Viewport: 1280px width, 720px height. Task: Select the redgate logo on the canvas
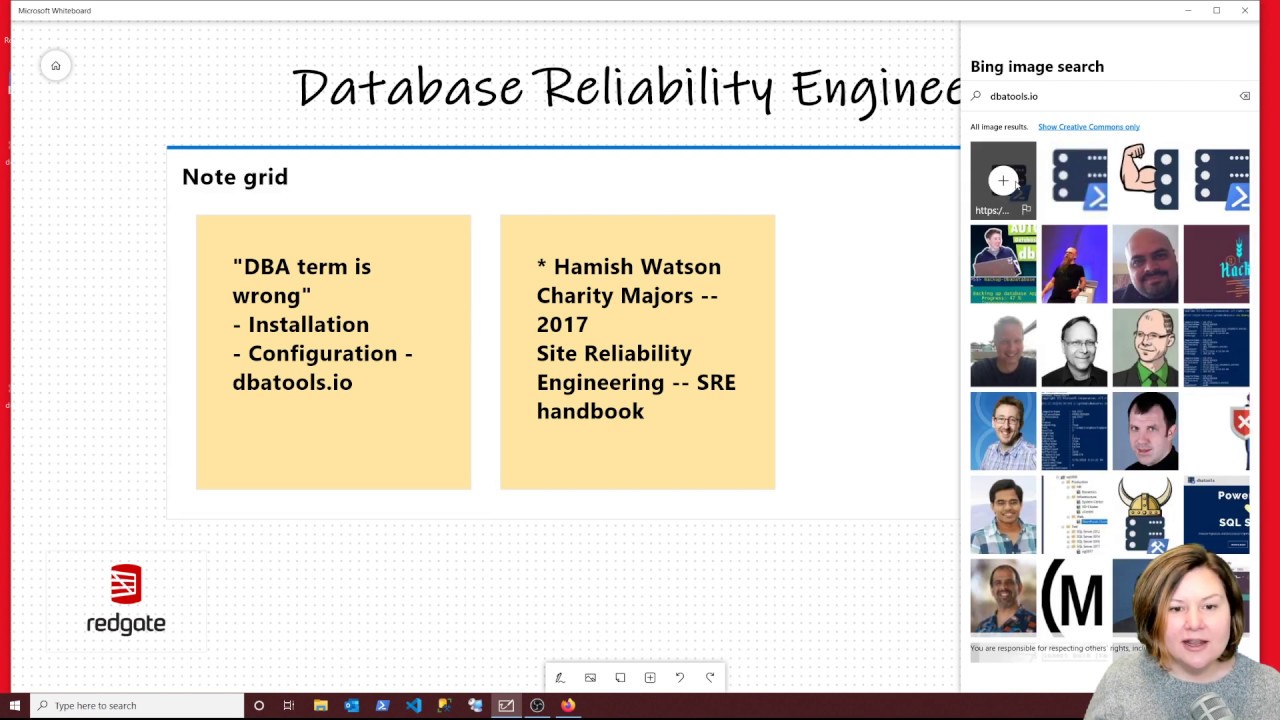(126, 599)
